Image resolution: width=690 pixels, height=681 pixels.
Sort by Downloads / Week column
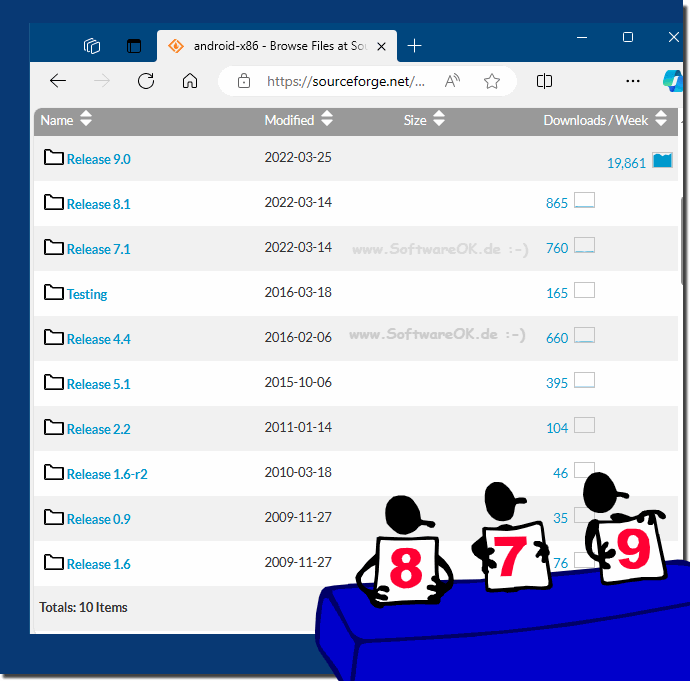(x=605, y=120)
